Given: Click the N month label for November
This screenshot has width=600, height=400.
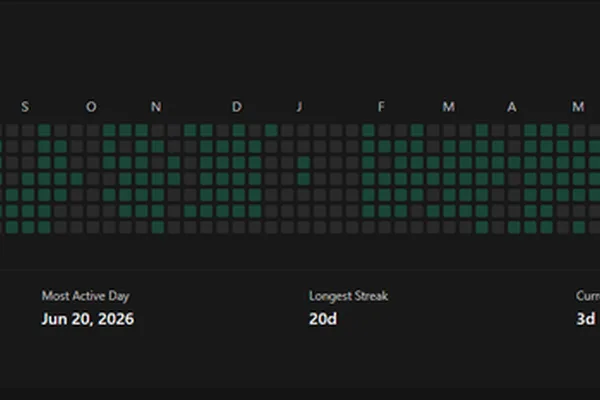Looking at the screenshot, I should (x=156, y=106).
